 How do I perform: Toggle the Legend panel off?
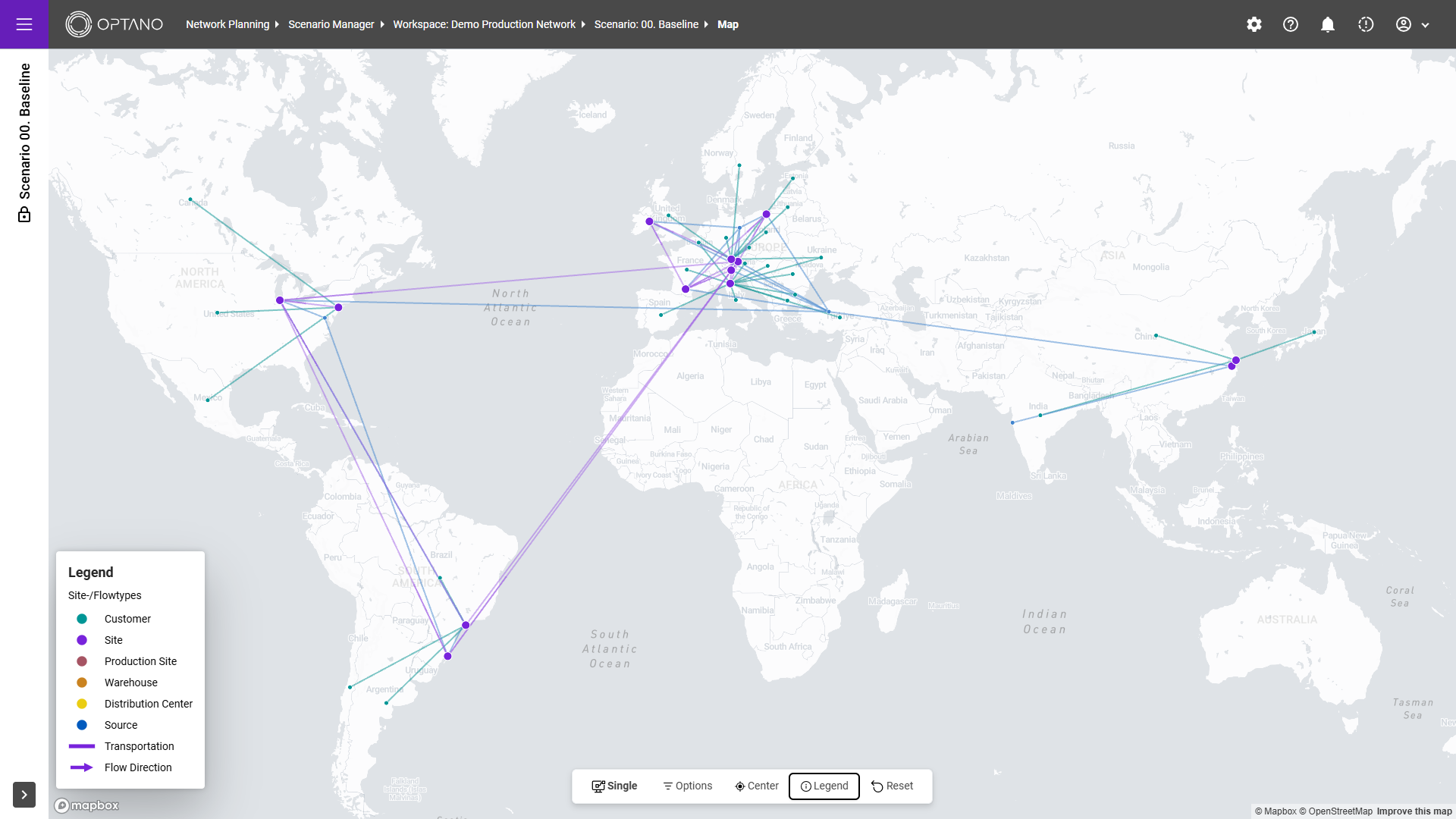[x=824, y=786]
